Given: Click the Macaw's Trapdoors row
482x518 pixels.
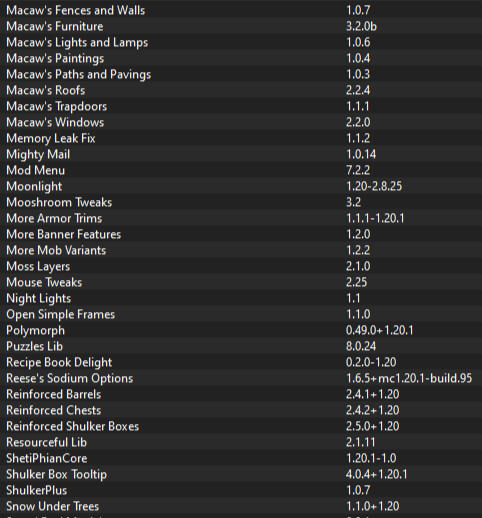Looking at the screenshot, I should (x=241, y=106).
